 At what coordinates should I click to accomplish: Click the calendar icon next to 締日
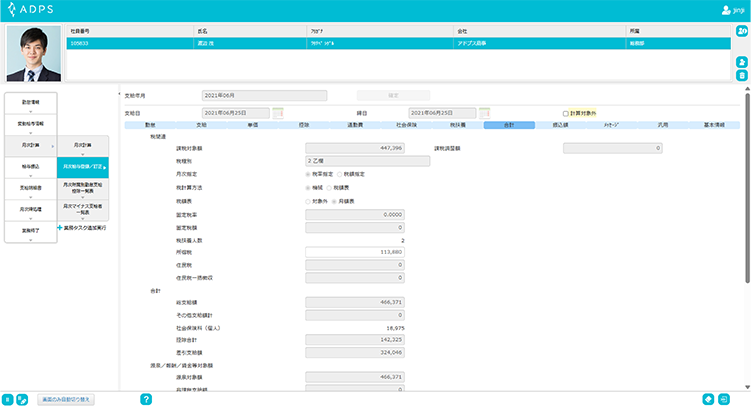pos(485,113)
